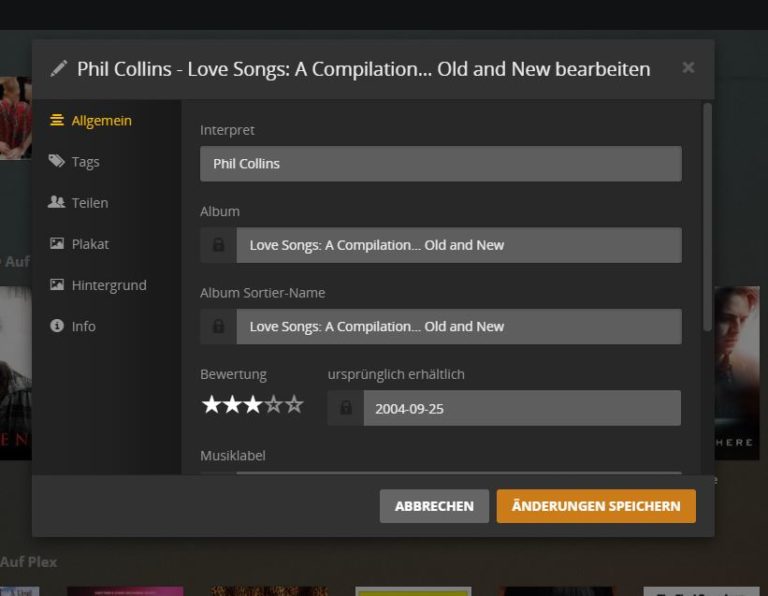Click the pencil edit icon in dialog title
768x596 pixels.
59,69
